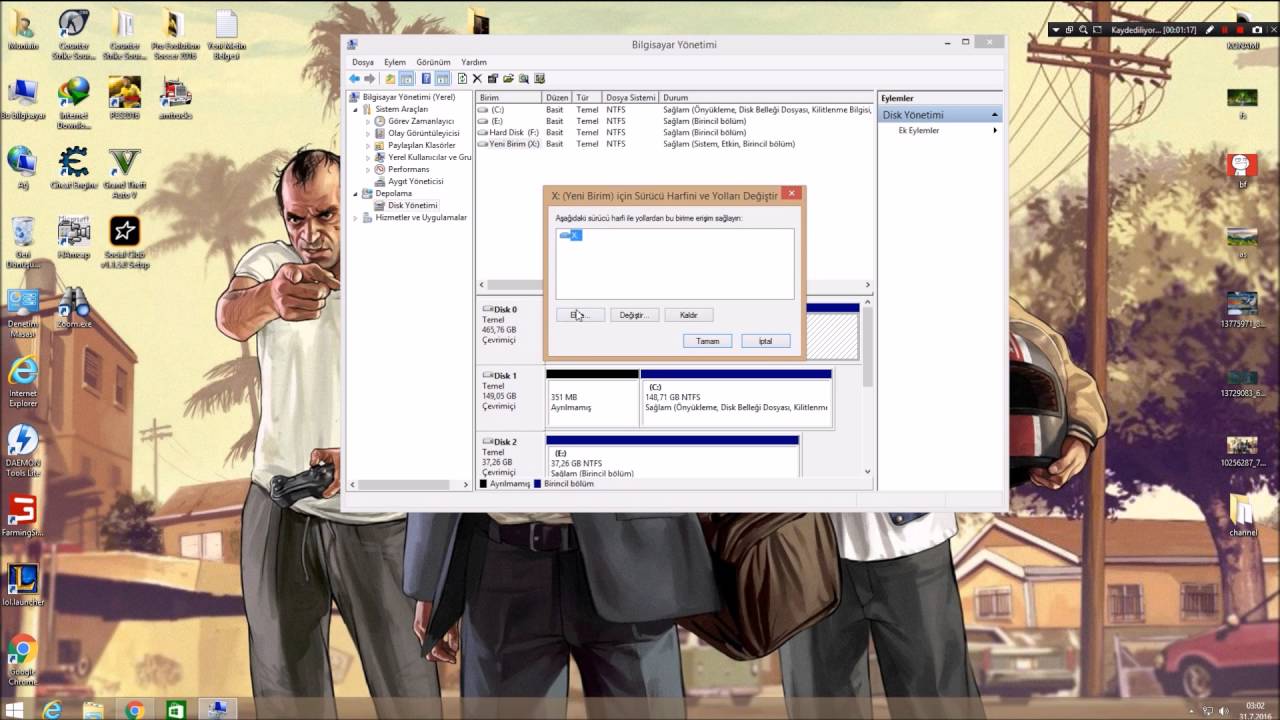1280x720 pixels.
Task: Expand Olay Görüntüleyicisi tree node
Action: pyautogui.click(x=367, y=133)
